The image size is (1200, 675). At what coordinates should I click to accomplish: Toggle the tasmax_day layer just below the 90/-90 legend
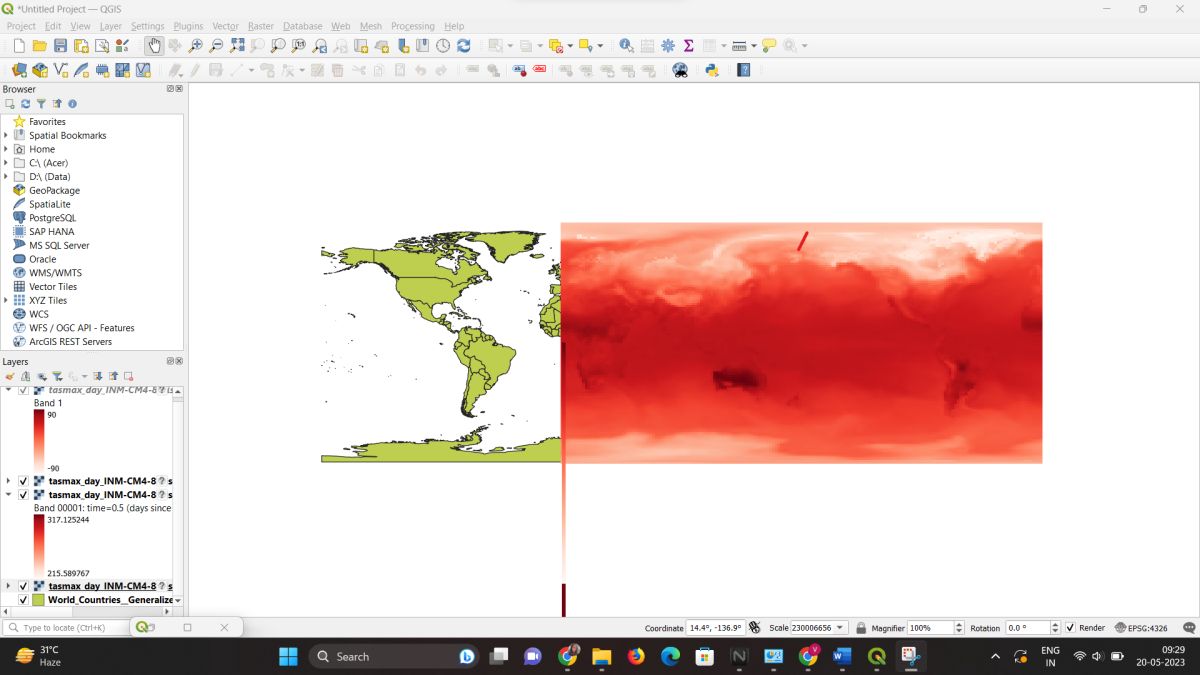(x=23, y=481)
